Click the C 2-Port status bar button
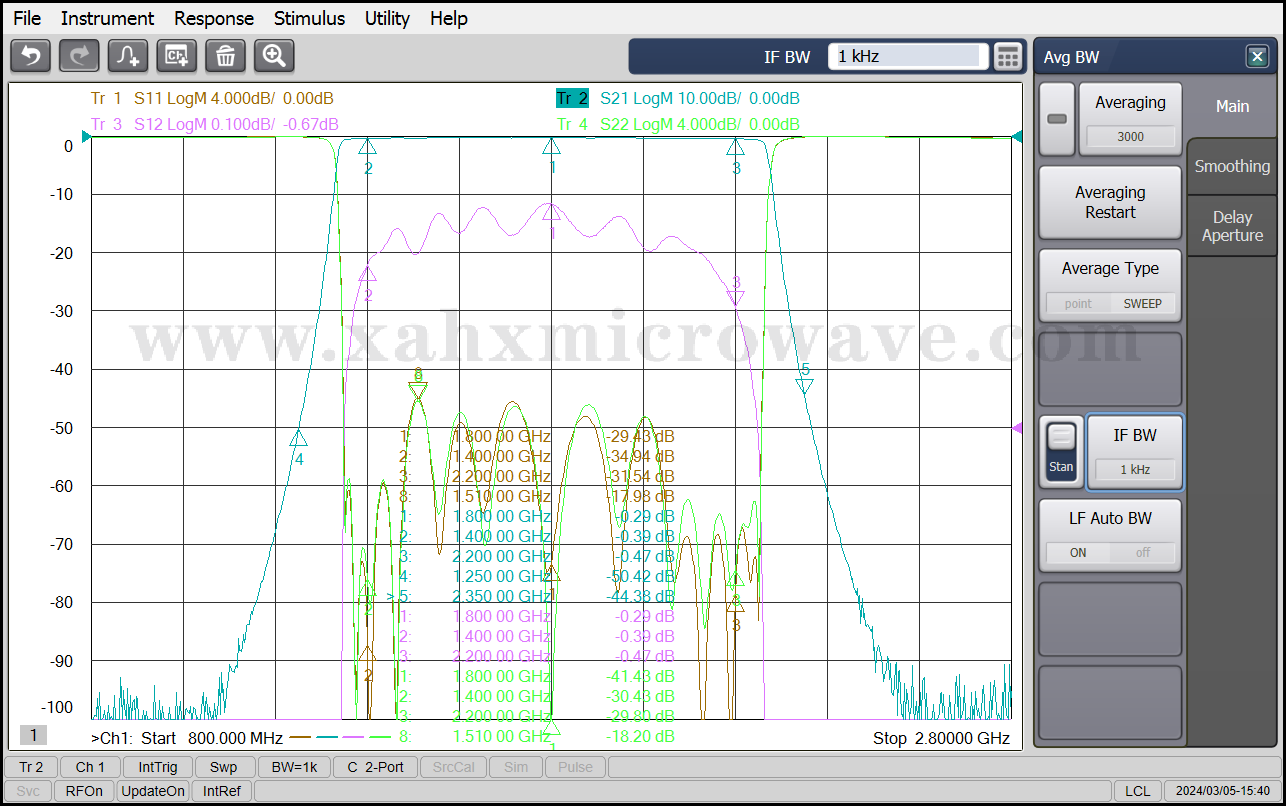This screenshot has width=1286, height=806. point(375,767)
